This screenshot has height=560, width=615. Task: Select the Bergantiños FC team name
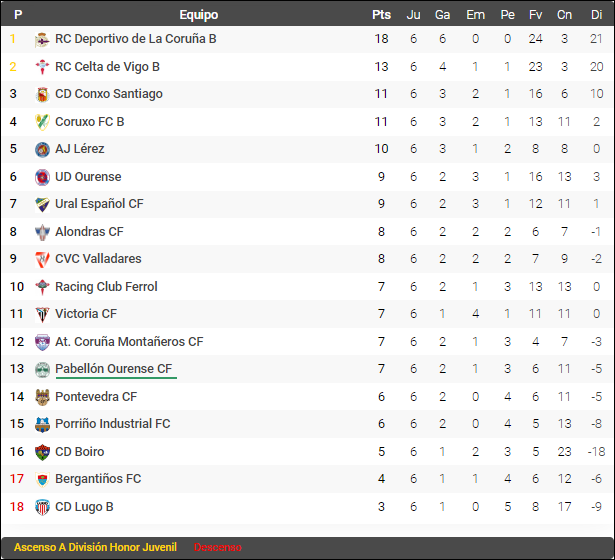98,479
